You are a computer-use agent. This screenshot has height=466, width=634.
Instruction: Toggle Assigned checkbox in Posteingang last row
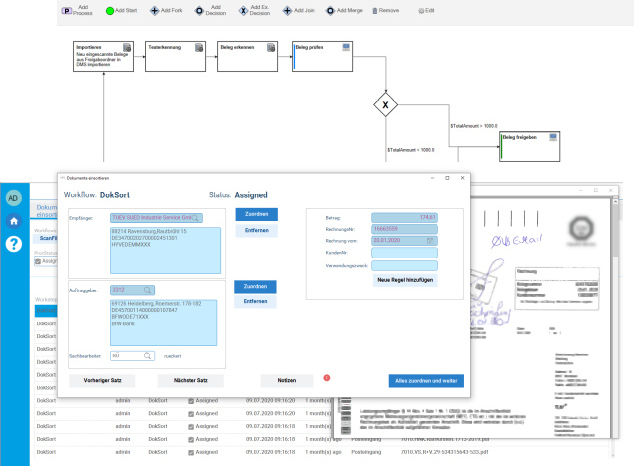point(191,452)
